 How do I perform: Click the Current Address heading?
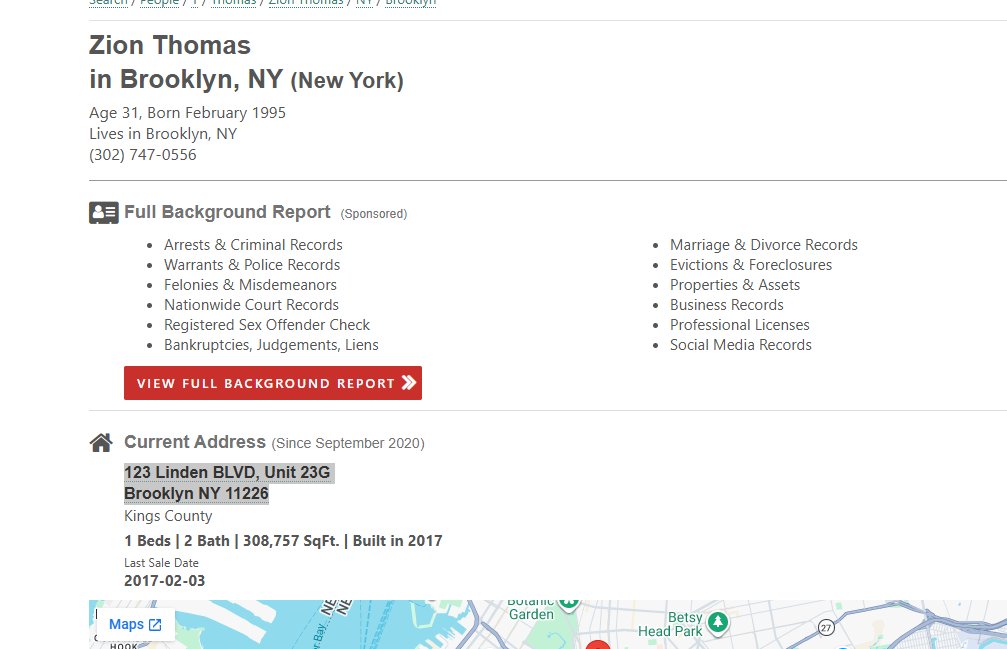tap(195, 442)
